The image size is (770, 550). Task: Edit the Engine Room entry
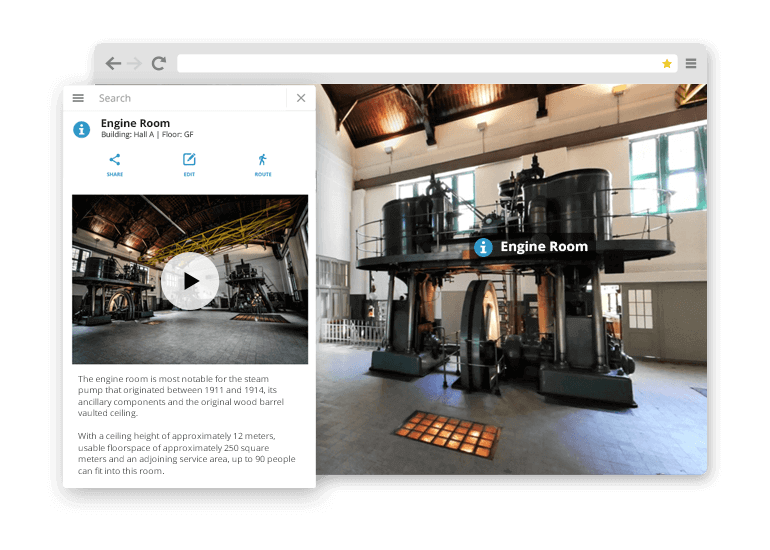(189, 164)
